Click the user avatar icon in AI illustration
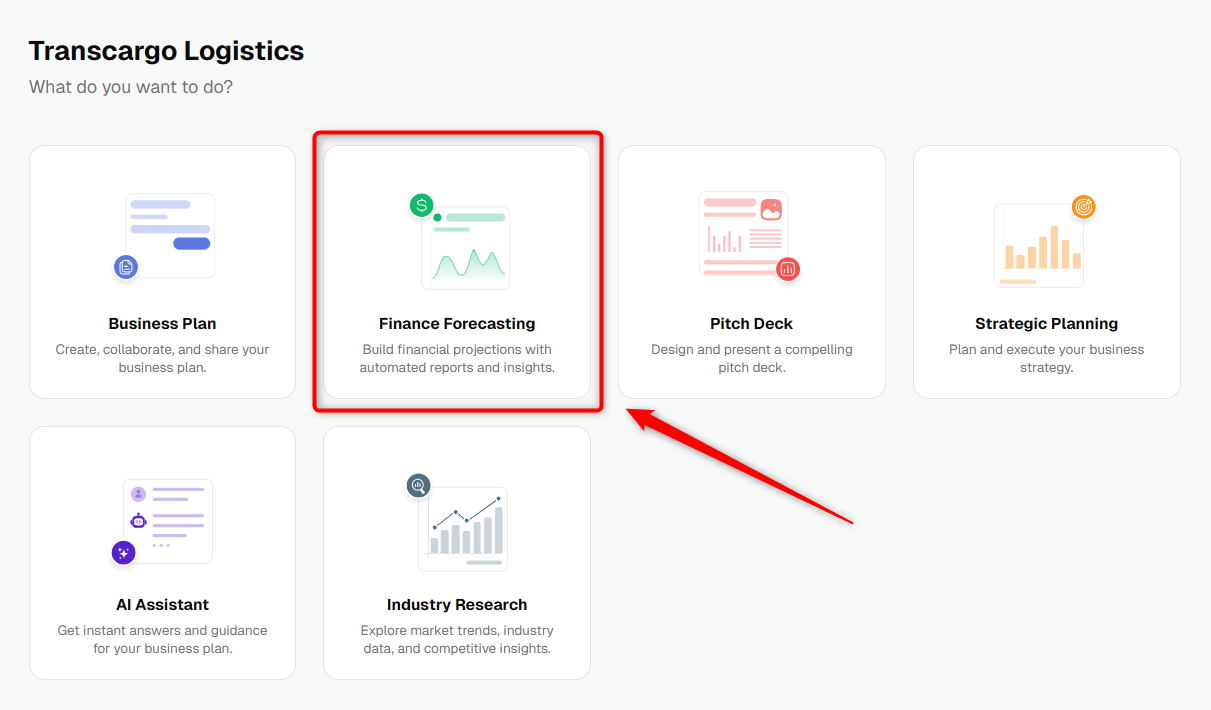This screenshot has height=710, width=1211. [x=138, y=494]
